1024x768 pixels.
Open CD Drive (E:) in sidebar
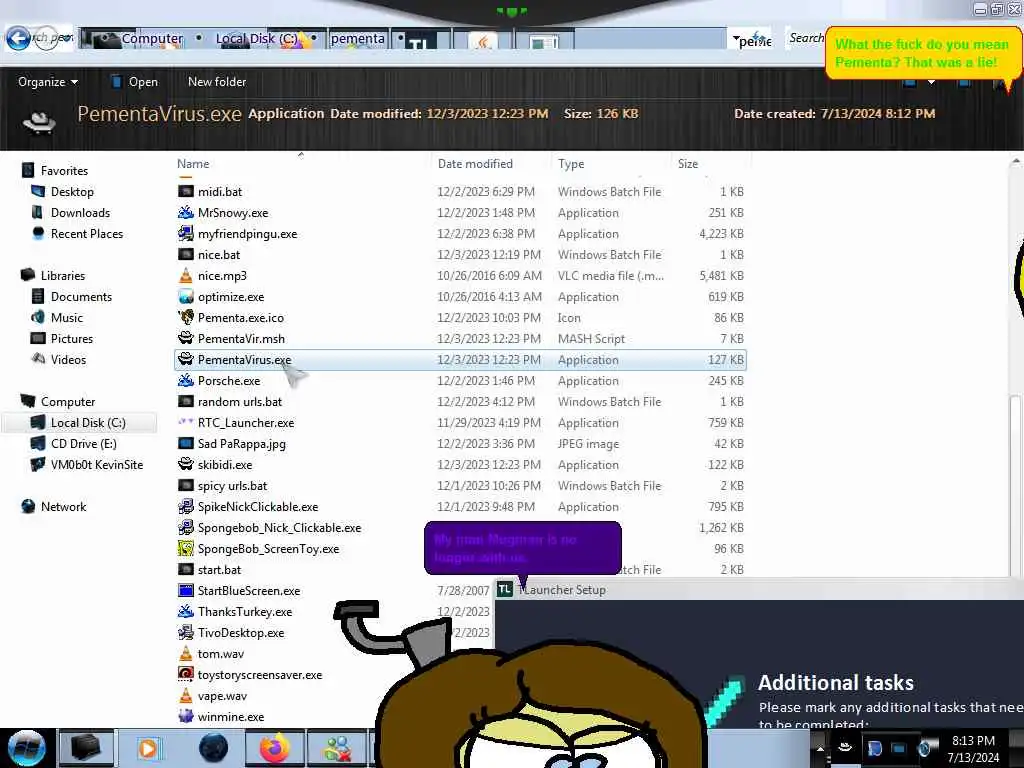click(84, 443)
